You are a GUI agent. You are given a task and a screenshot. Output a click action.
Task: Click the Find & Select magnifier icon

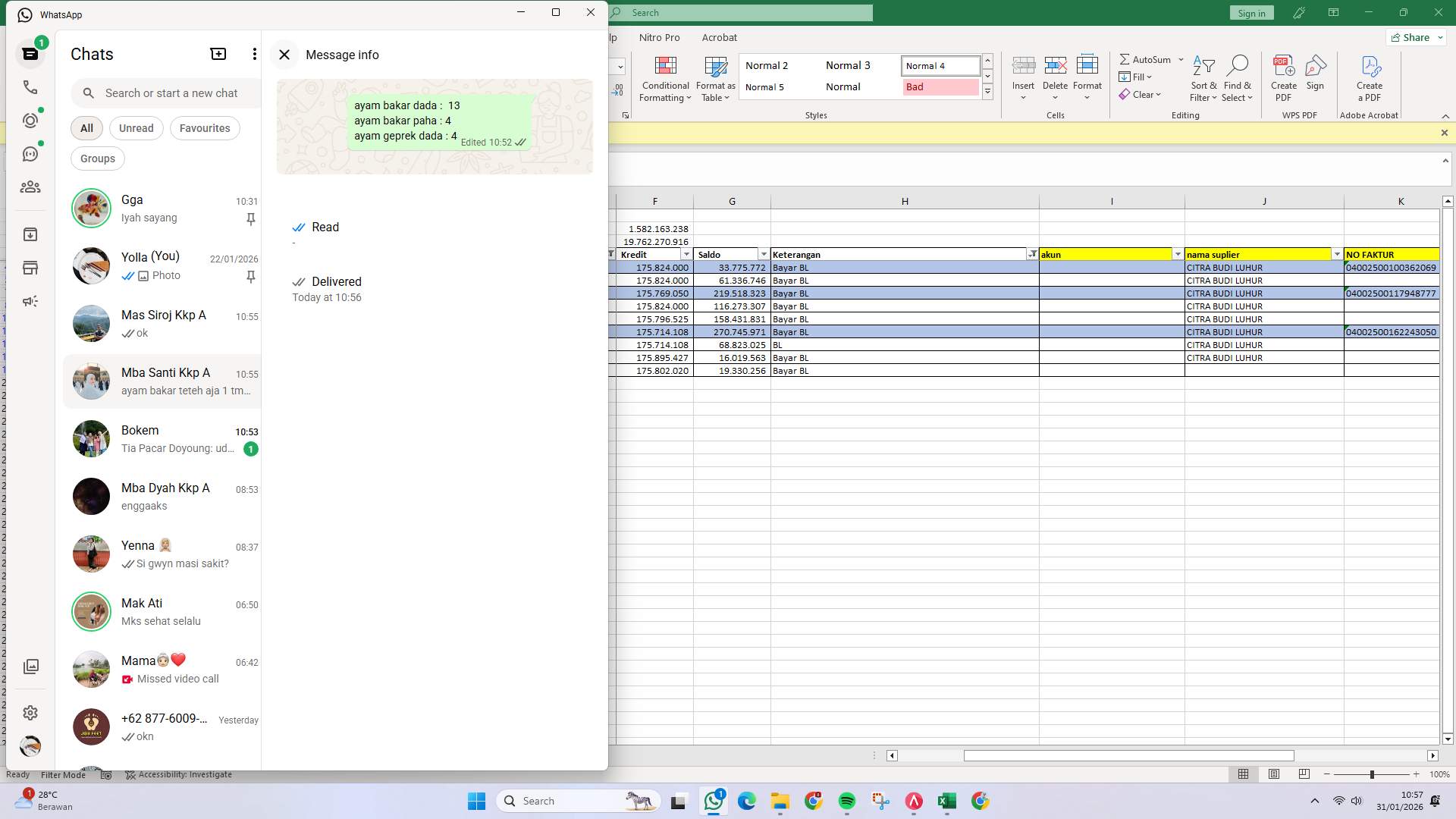point(1237,65)
